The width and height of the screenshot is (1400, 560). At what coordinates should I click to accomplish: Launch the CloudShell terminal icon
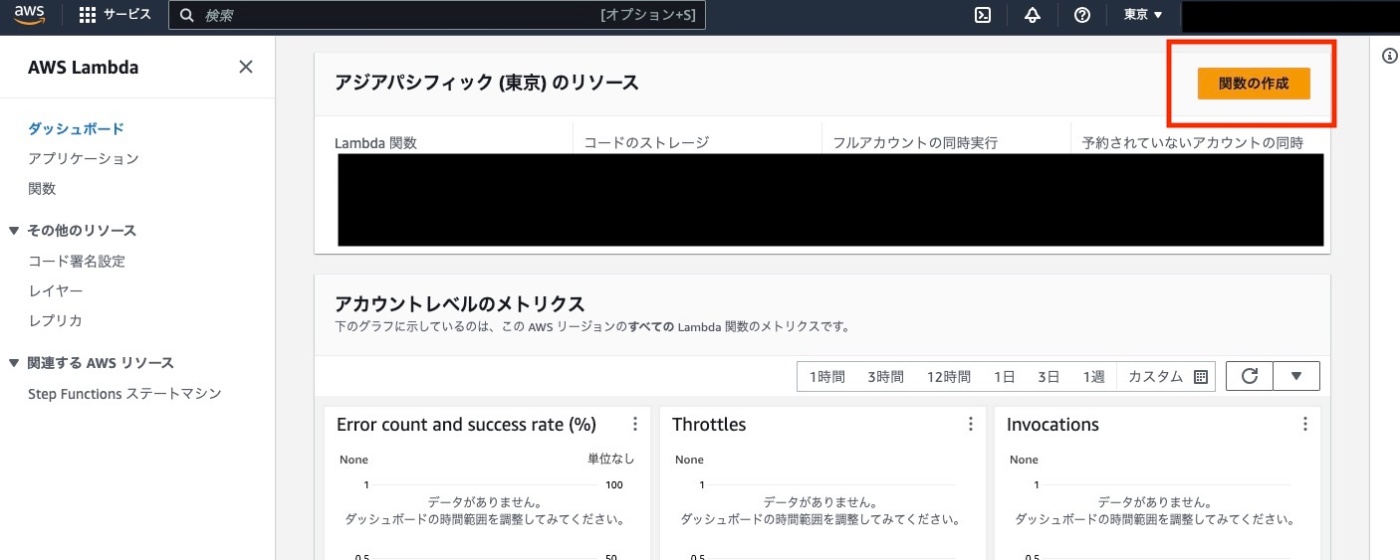(983, 15)
